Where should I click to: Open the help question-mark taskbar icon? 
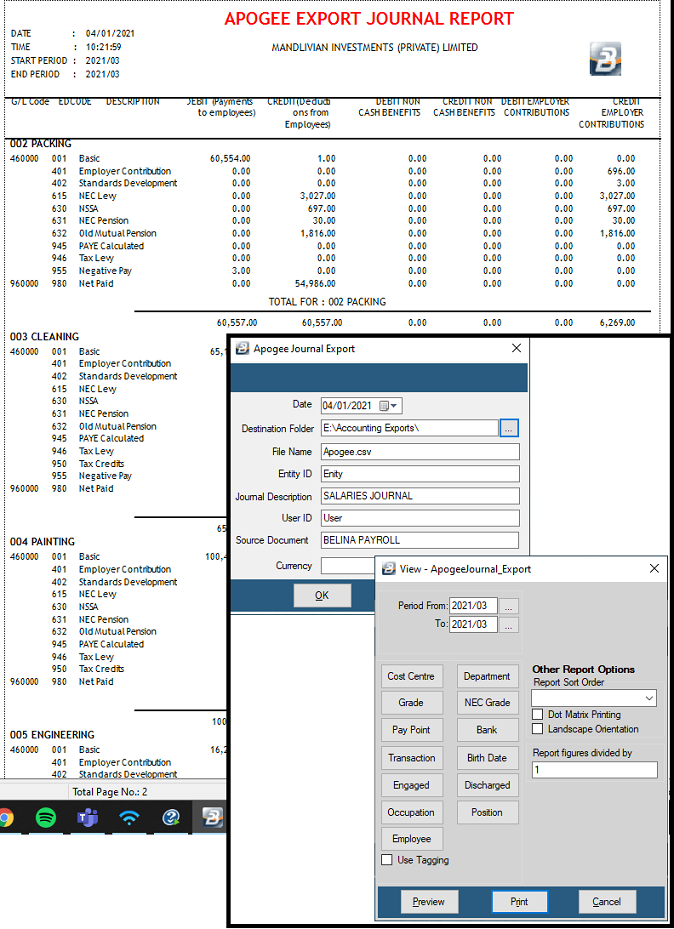point(171,818)
